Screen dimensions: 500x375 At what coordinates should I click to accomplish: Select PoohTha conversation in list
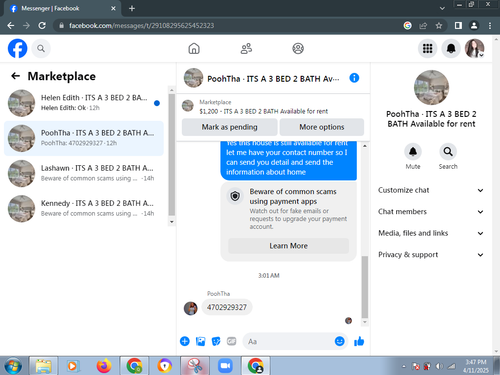(83, 138)
